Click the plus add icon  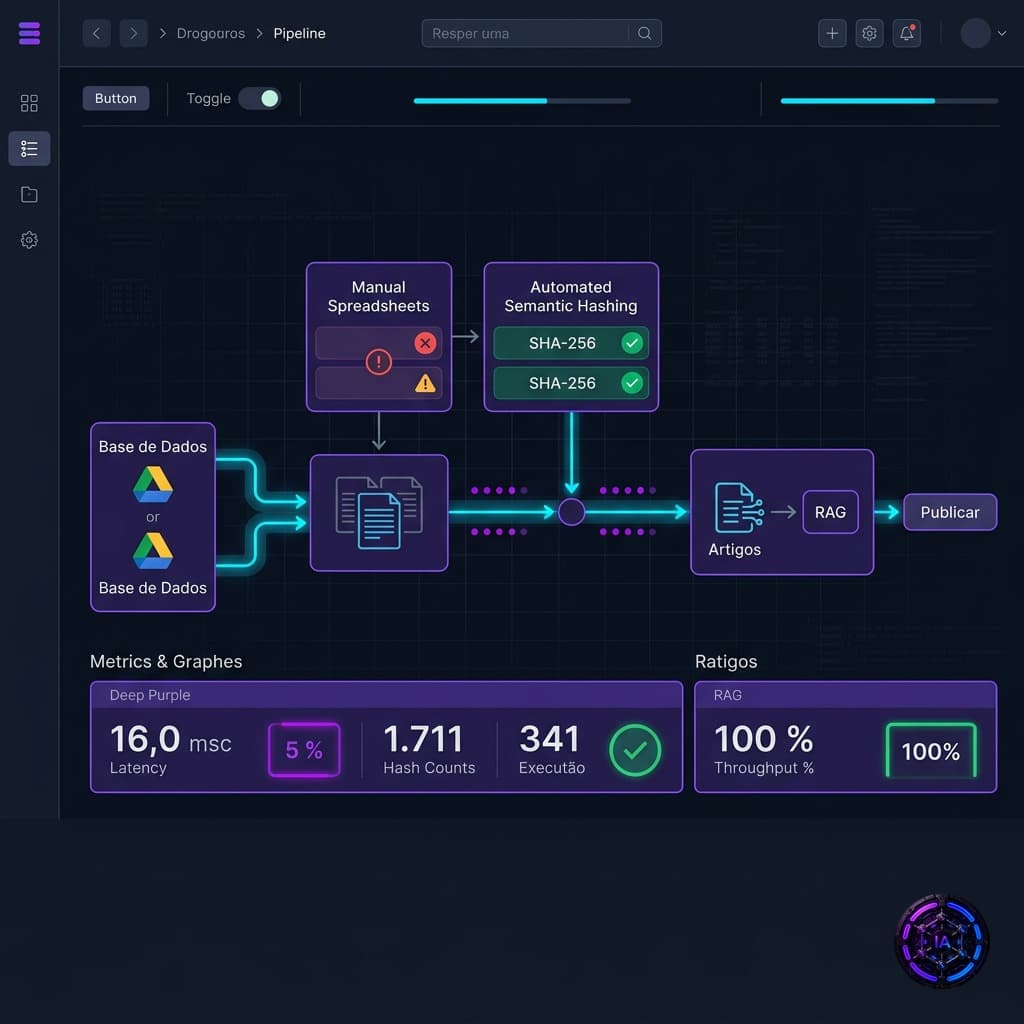click(x=832, y=33)
